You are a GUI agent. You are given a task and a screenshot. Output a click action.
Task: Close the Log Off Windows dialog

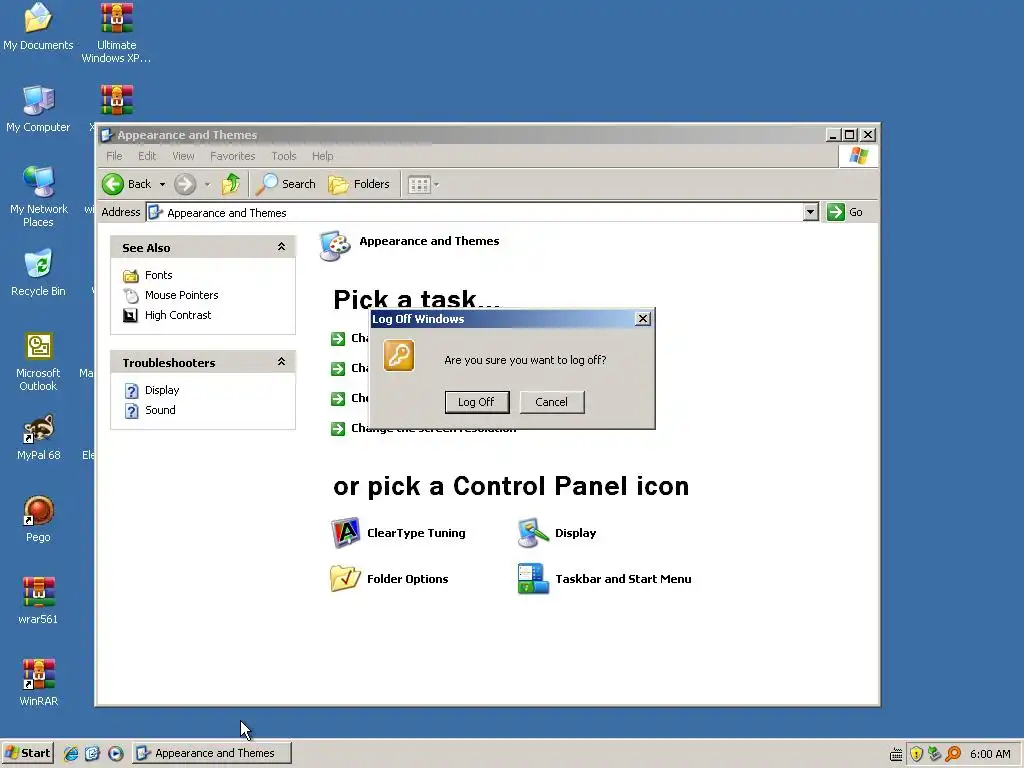click(x=643, y=319)
